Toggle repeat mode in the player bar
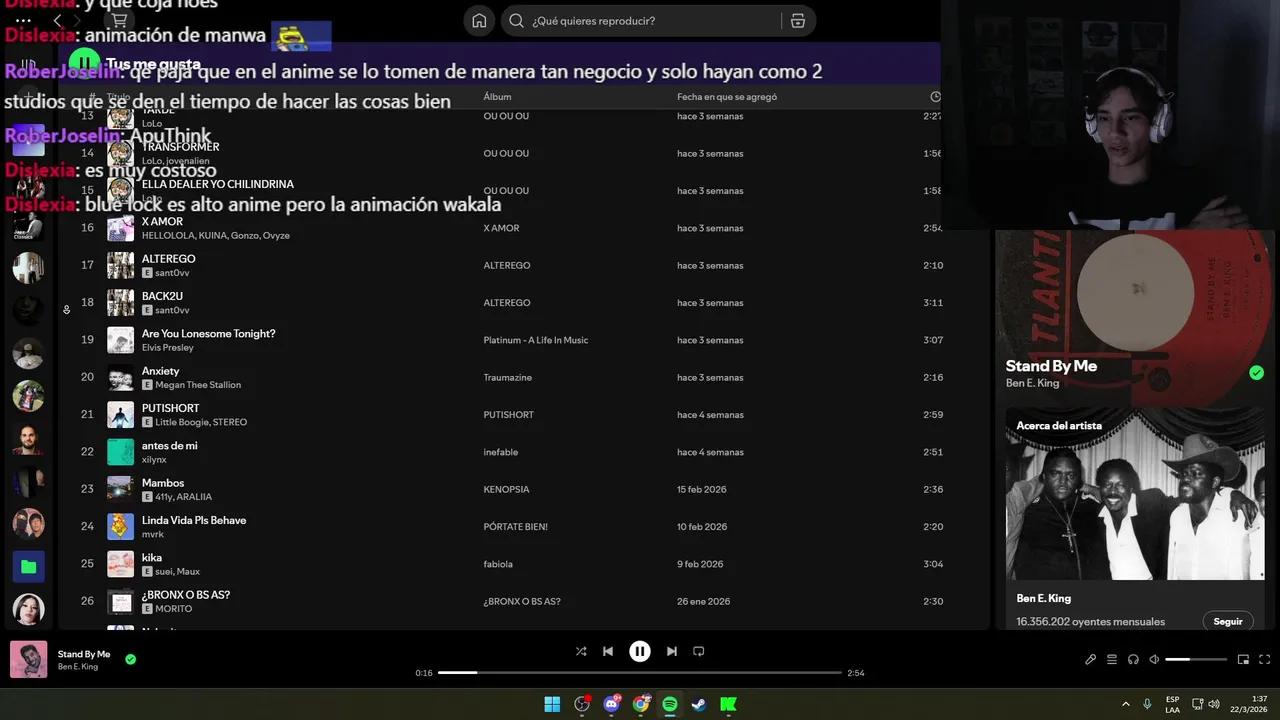 pos(699,651)
